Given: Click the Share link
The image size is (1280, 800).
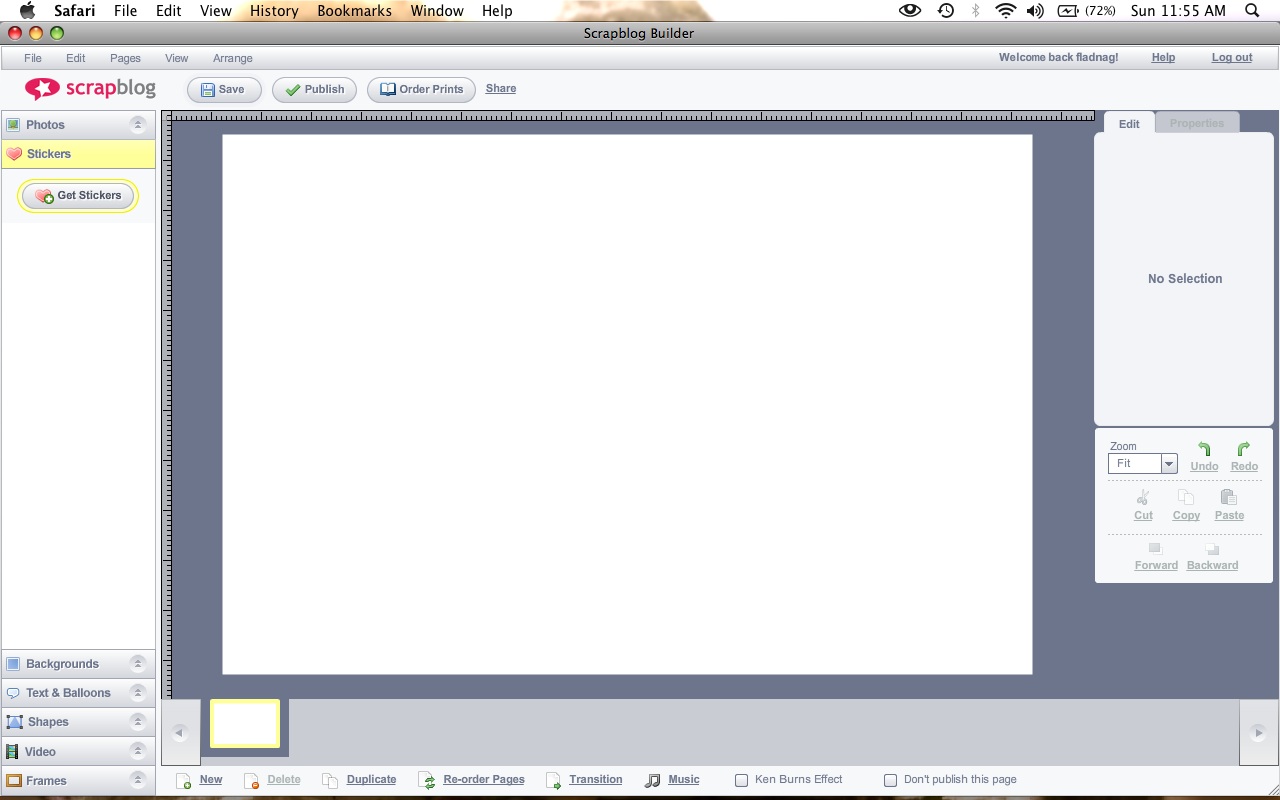Looking at the screenshot, I should coord(501,88).
